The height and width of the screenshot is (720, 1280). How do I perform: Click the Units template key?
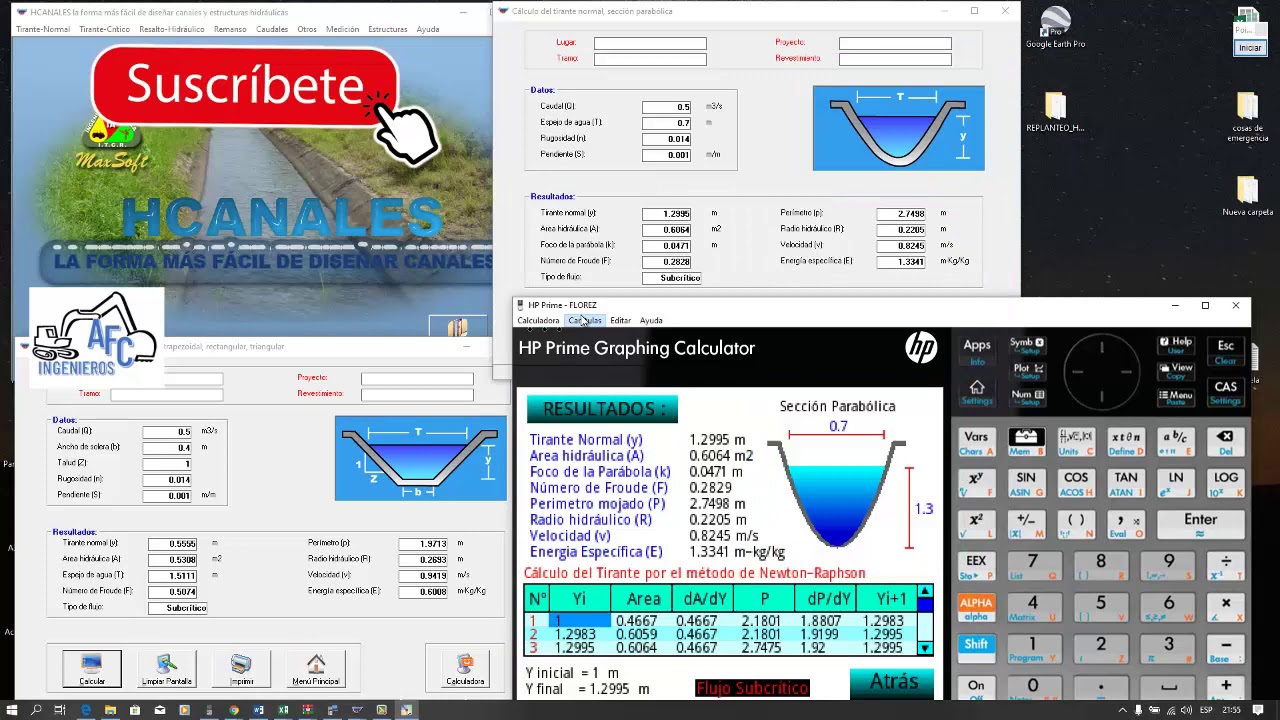1075,441
